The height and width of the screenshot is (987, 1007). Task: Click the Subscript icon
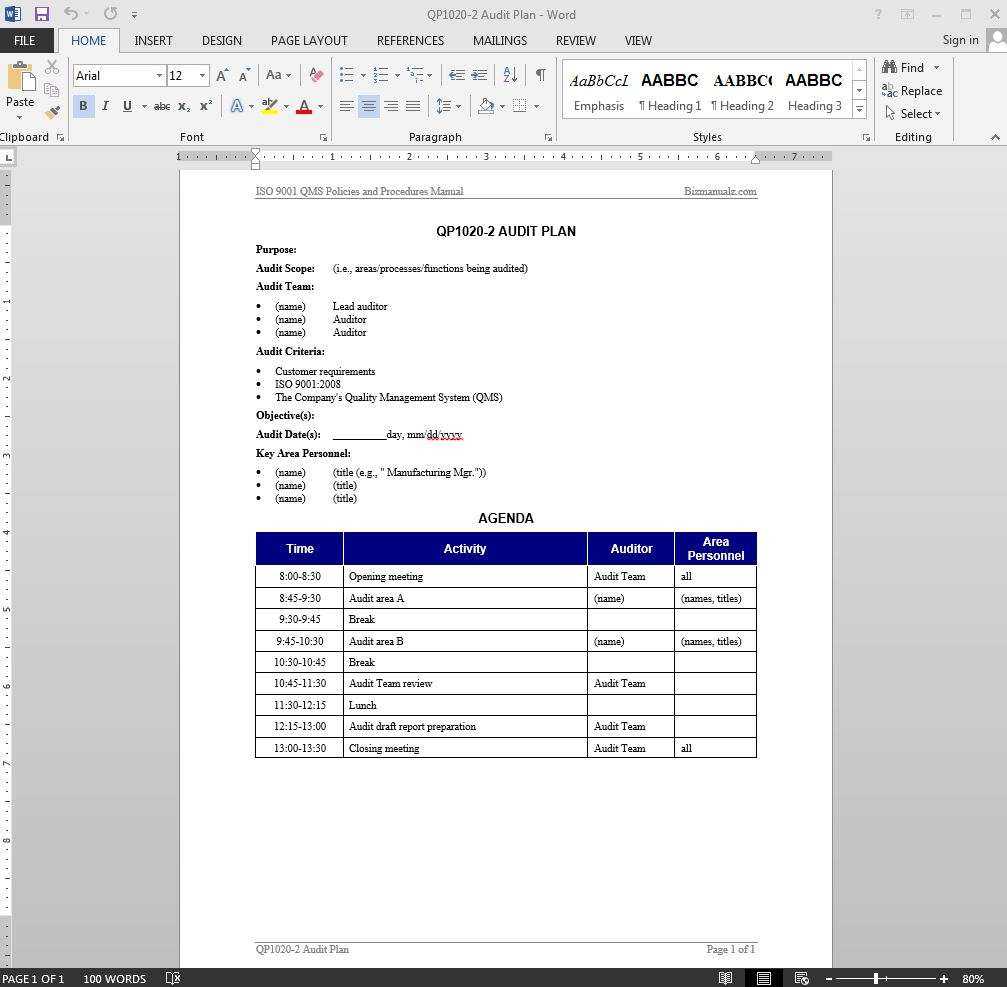click(x=183, y=106)
